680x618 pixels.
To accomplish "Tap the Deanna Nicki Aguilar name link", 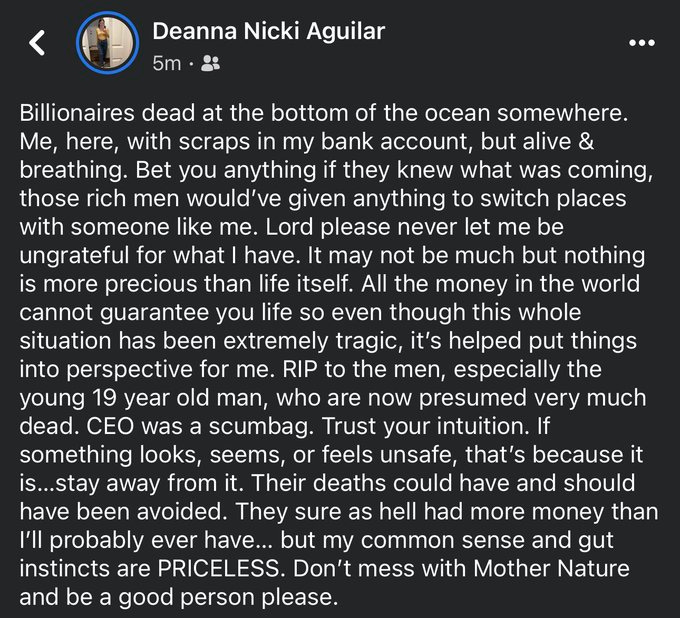I will point(268,32).
